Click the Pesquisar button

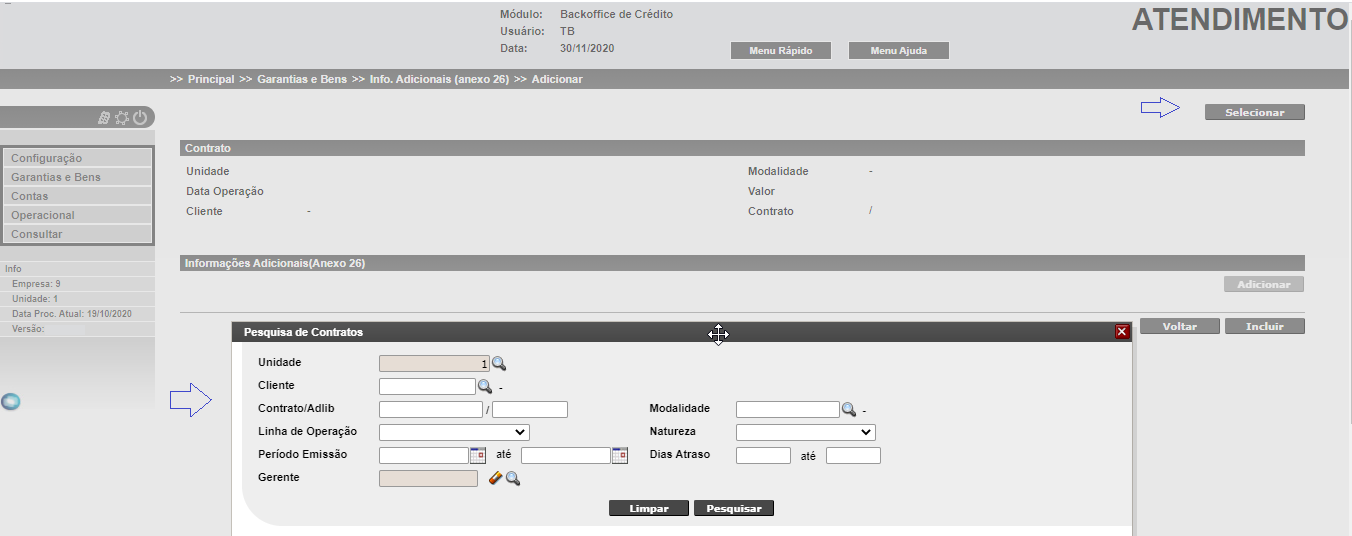click(734, 508)
